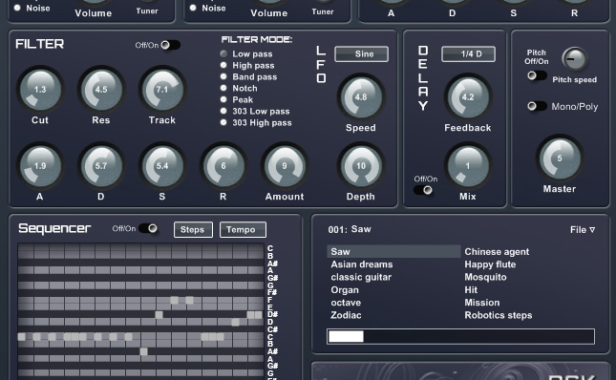The image size is (616, 380).
Task: Click the filter Res knob
Action: pyautogui.click(x=101, y=90)
